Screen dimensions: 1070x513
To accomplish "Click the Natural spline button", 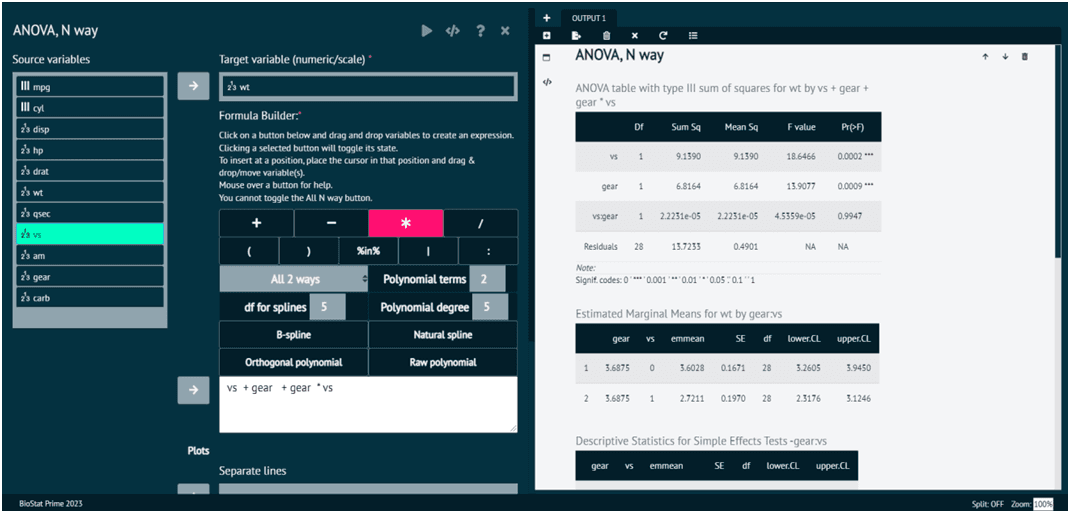I will (x=442, y=335).
